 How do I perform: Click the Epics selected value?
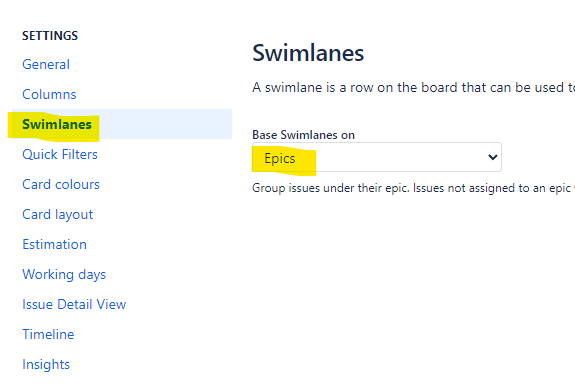280,159
